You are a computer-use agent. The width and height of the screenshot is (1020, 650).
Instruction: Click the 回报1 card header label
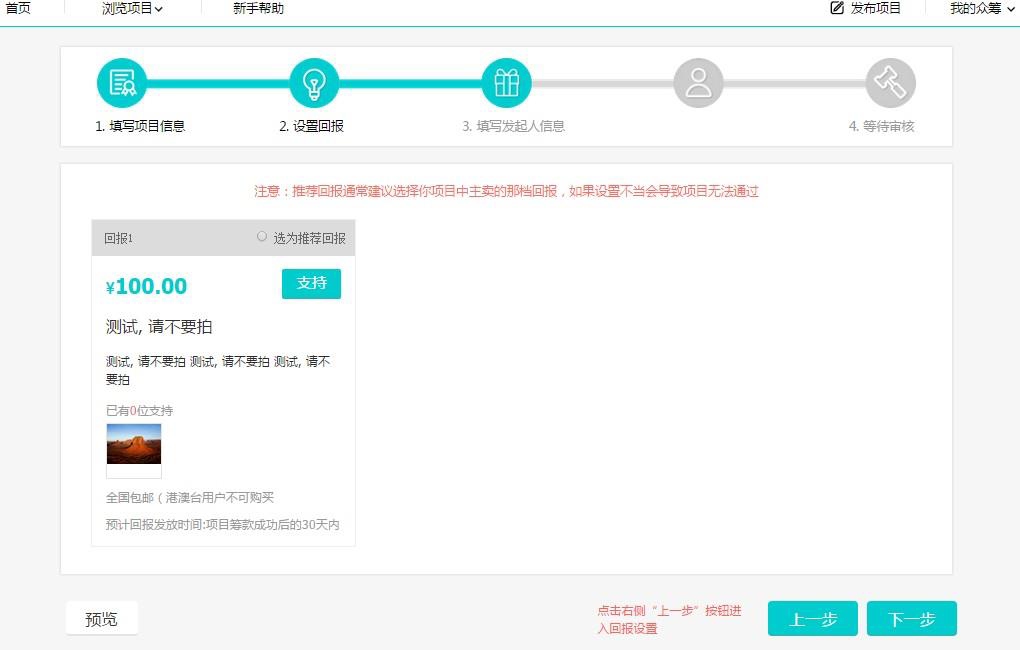[x=118, y=238]
